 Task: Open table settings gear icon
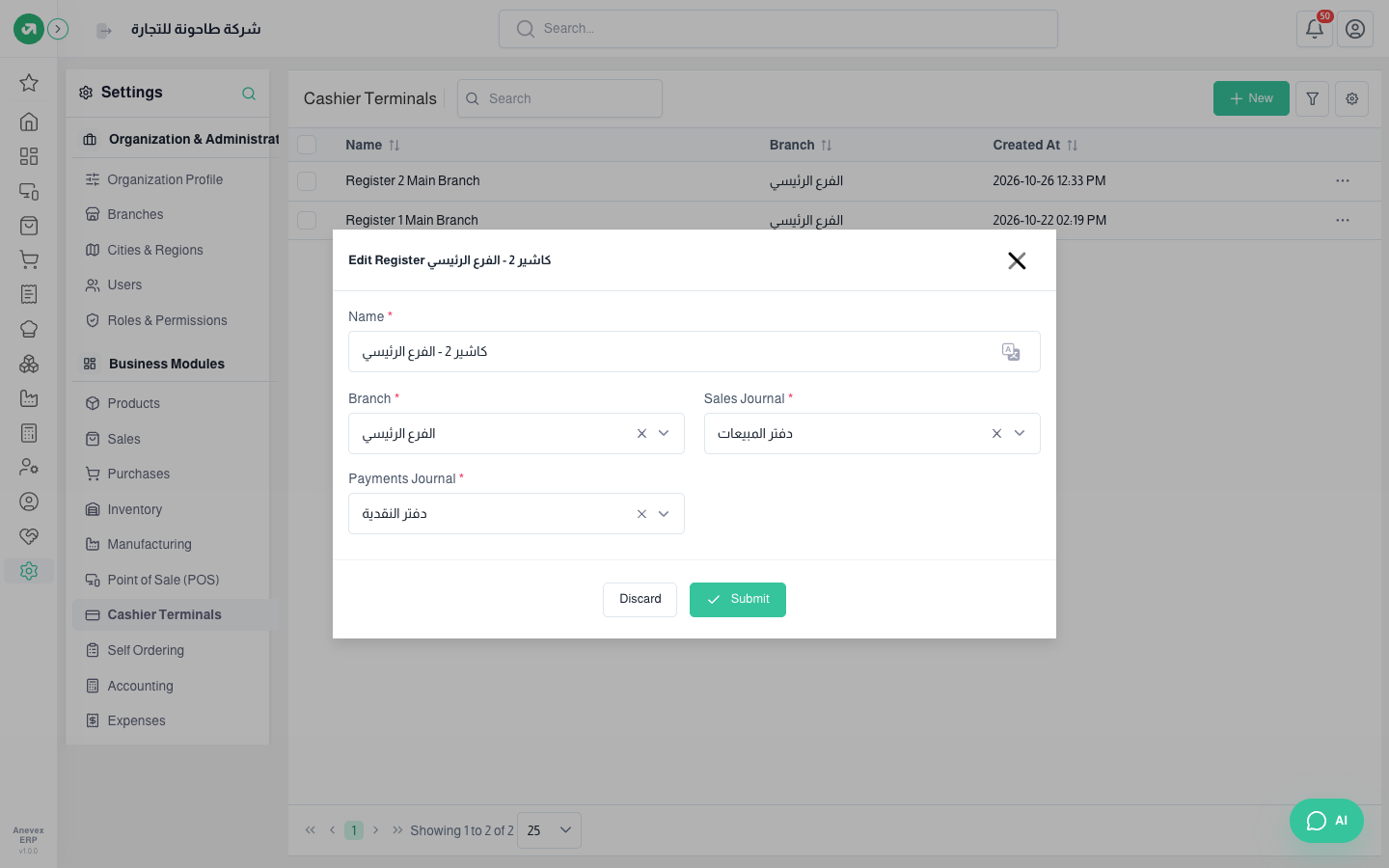click(x=1352, y=98)
